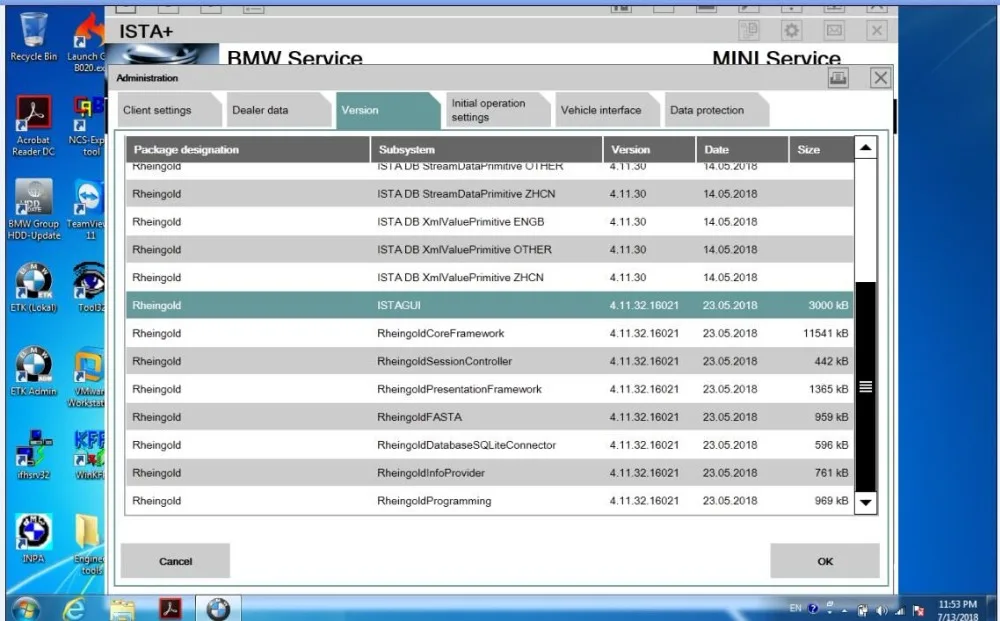Click the scrollbar down arrow in version list

click(x=865, y=502)
